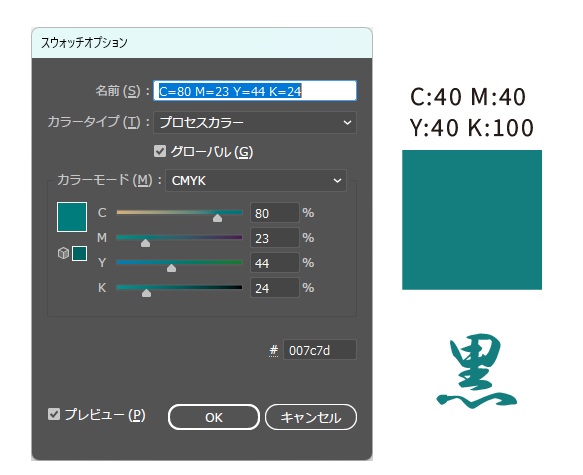This screenshot has width=583, height=475.
Task: Click the out-of-gamut cube warning icon
Action: pos(63,253)
